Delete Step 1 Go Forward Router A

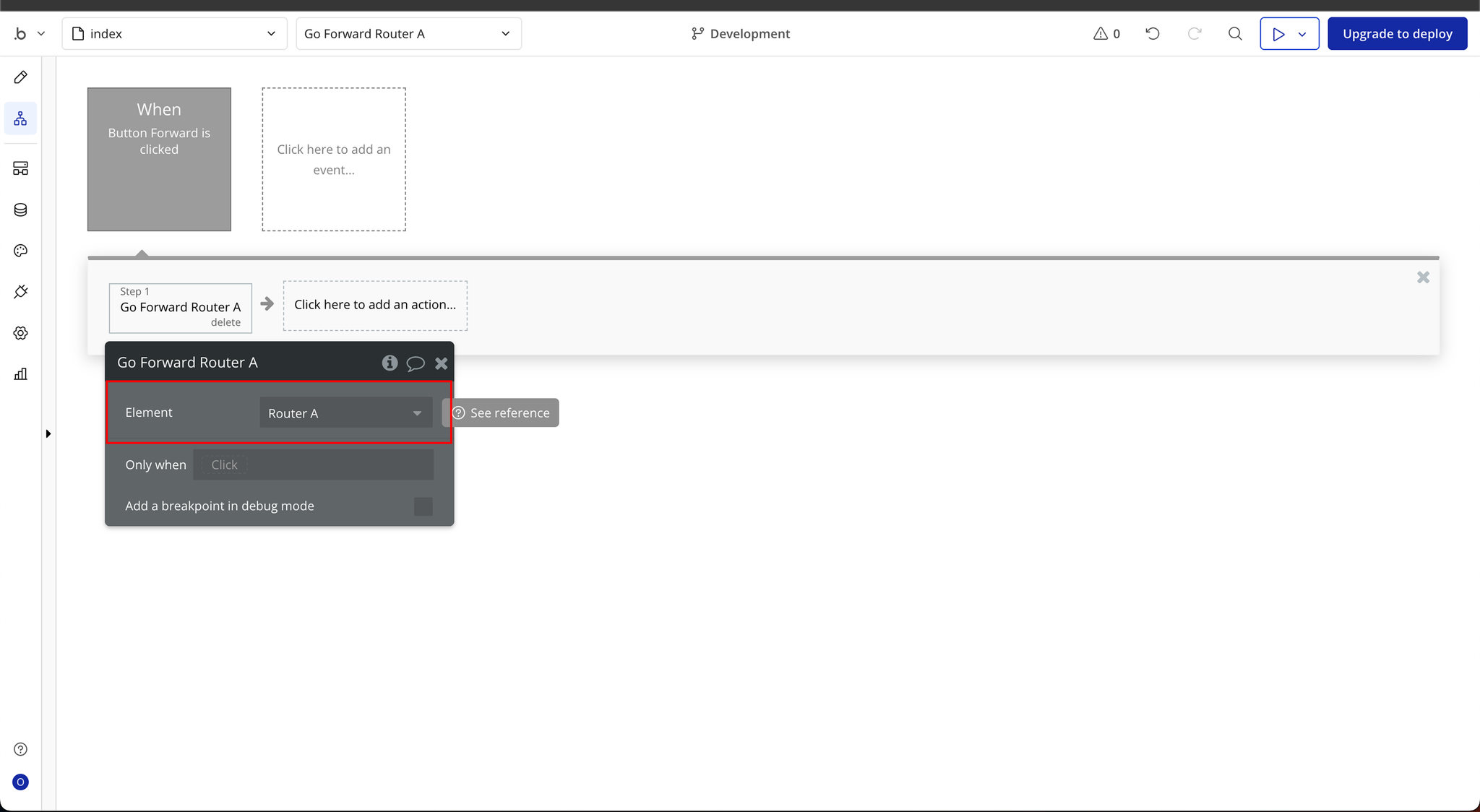click(225, 323)
